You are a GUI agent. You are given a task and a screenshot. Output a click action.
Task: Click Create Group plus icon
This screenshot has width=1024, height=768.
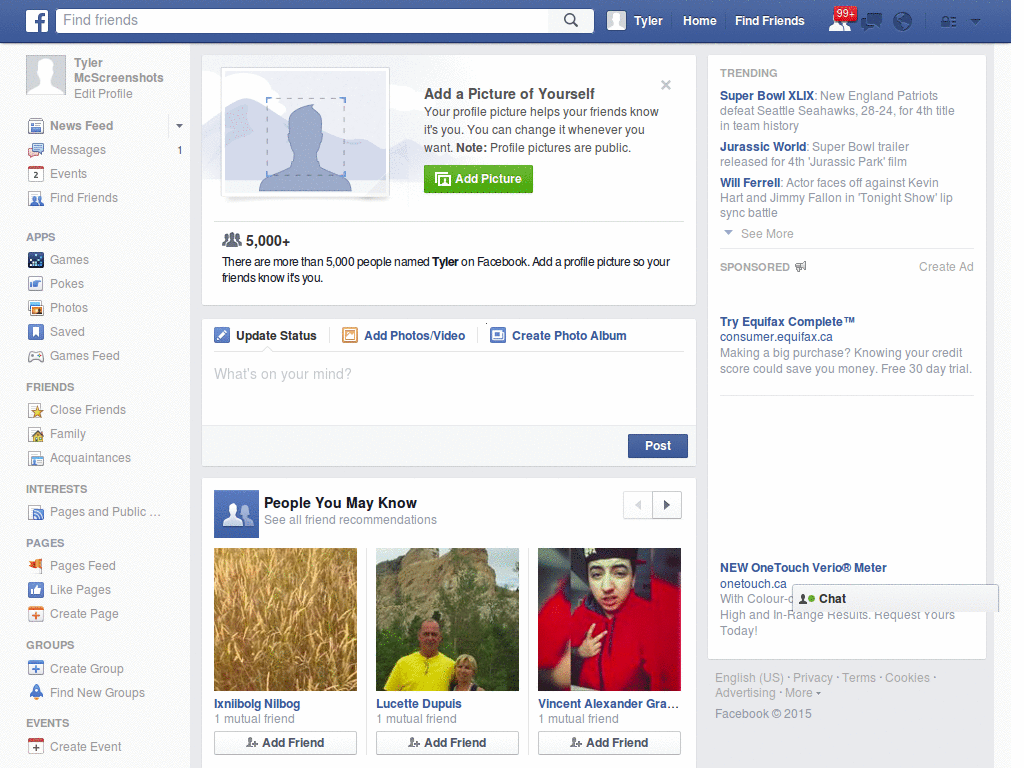pyautogui.click(x=36, y=669)
